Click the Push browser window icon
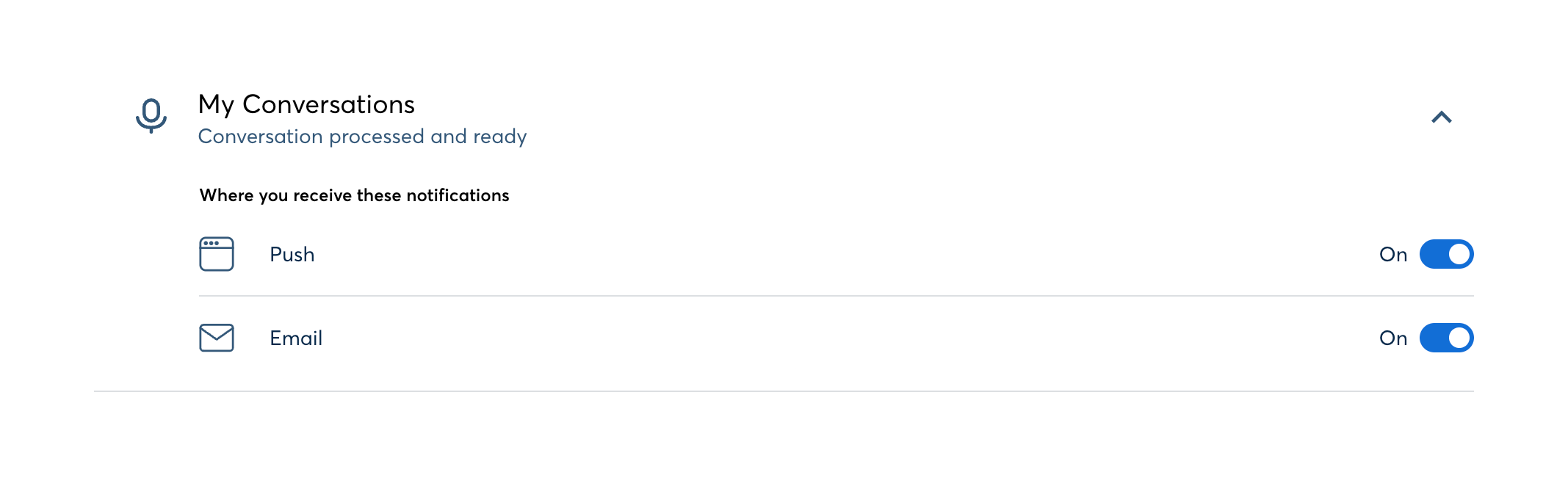The height and width of the screenshot is (486, 1568). (x=217, y=254)
